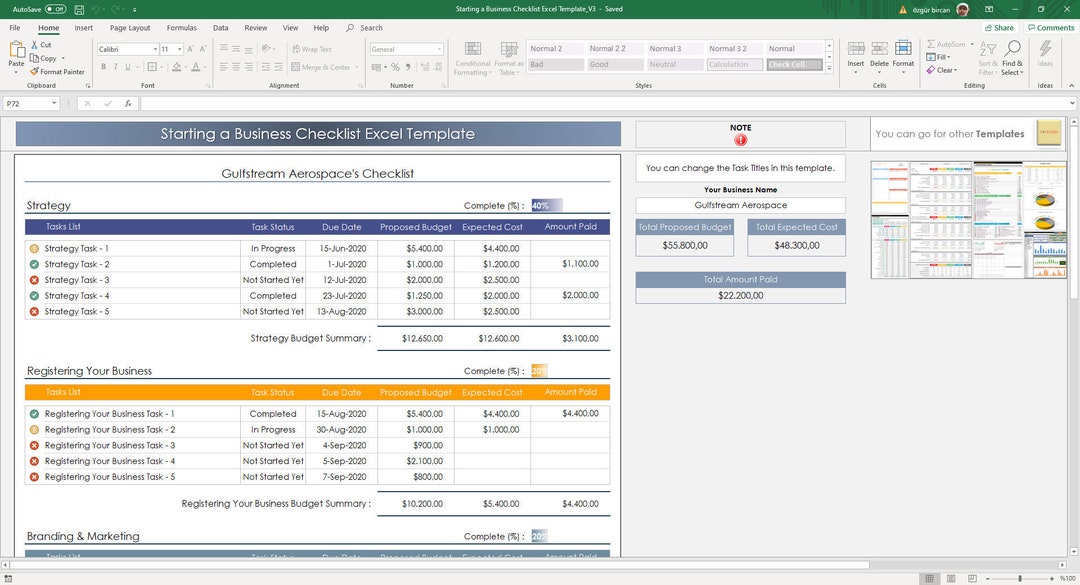Click the Paste clipboard icon
This screenshot has width=1080, height=585.
(16, 50)
